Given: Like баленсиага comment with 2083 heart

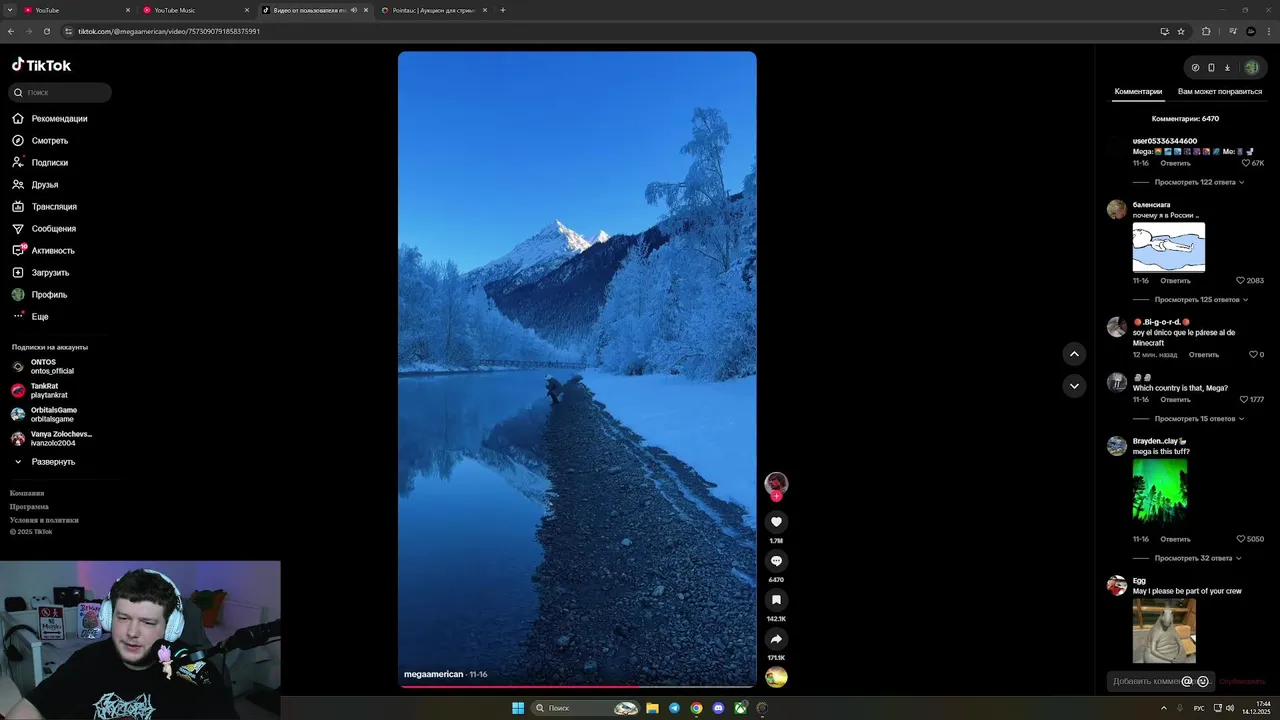Looking at the screenshot, I should click(1241, 281).
